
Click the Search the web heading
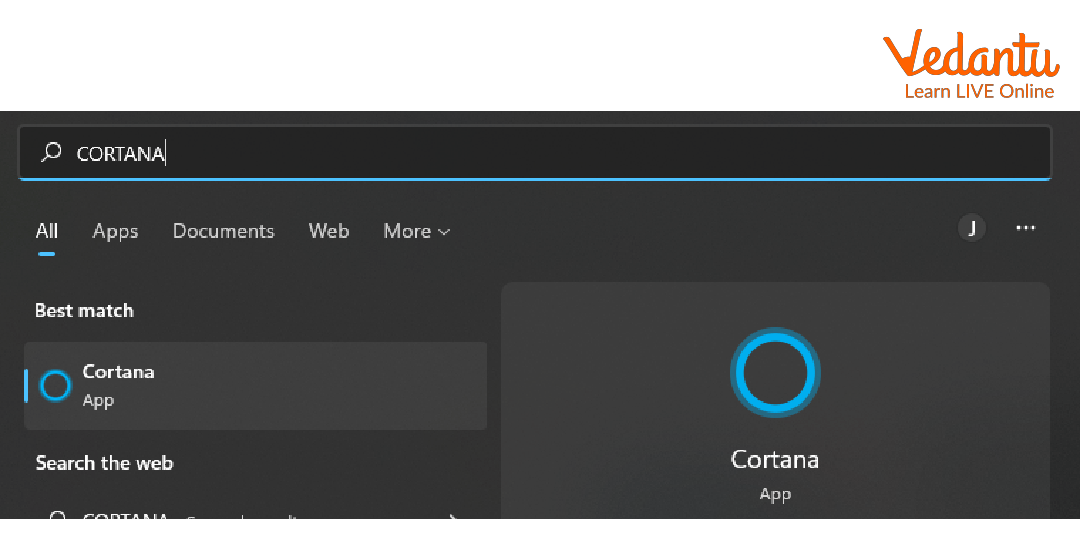click(104, 463)
